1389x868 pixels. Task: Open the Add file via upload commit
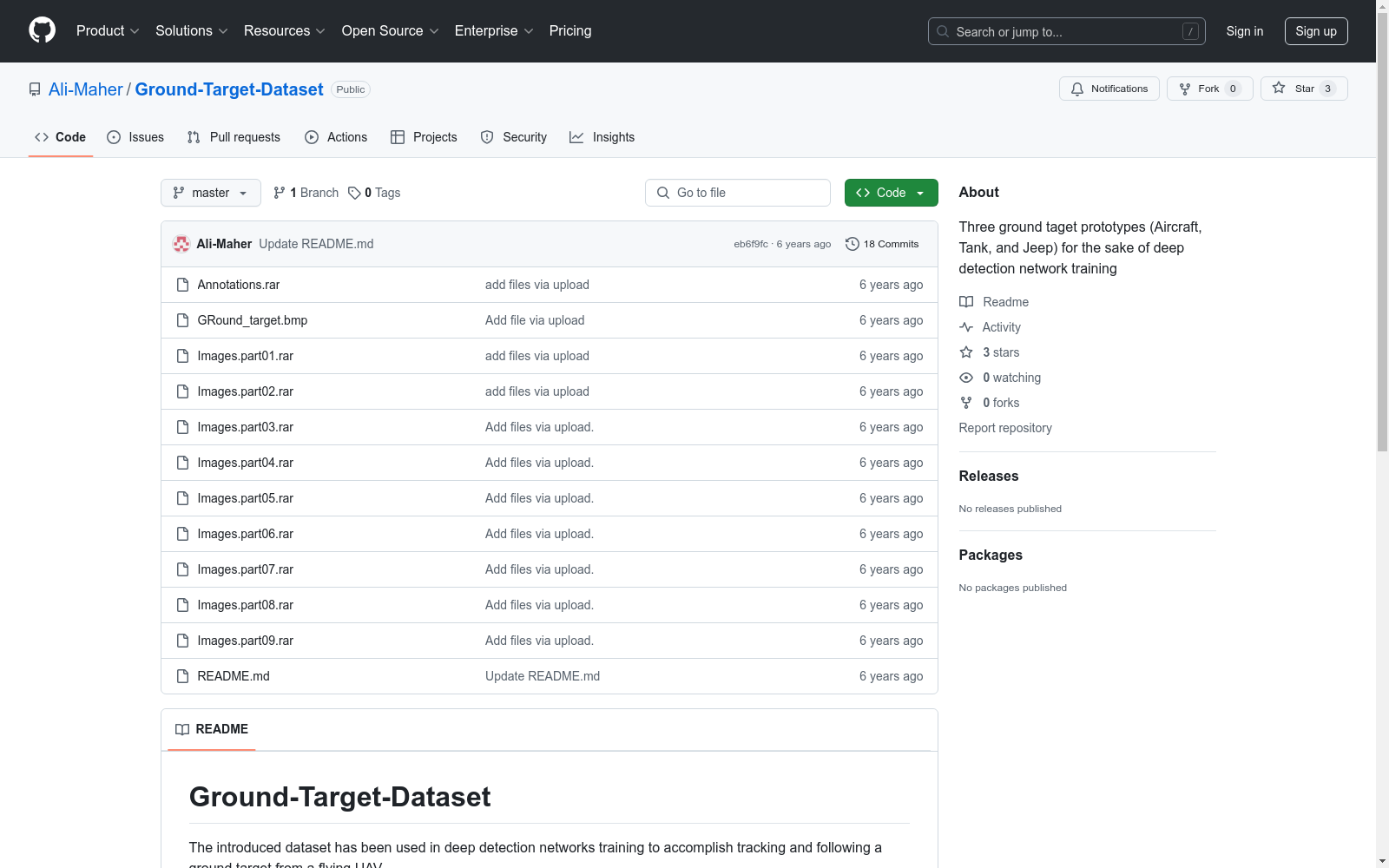click(x=535, y=320)
